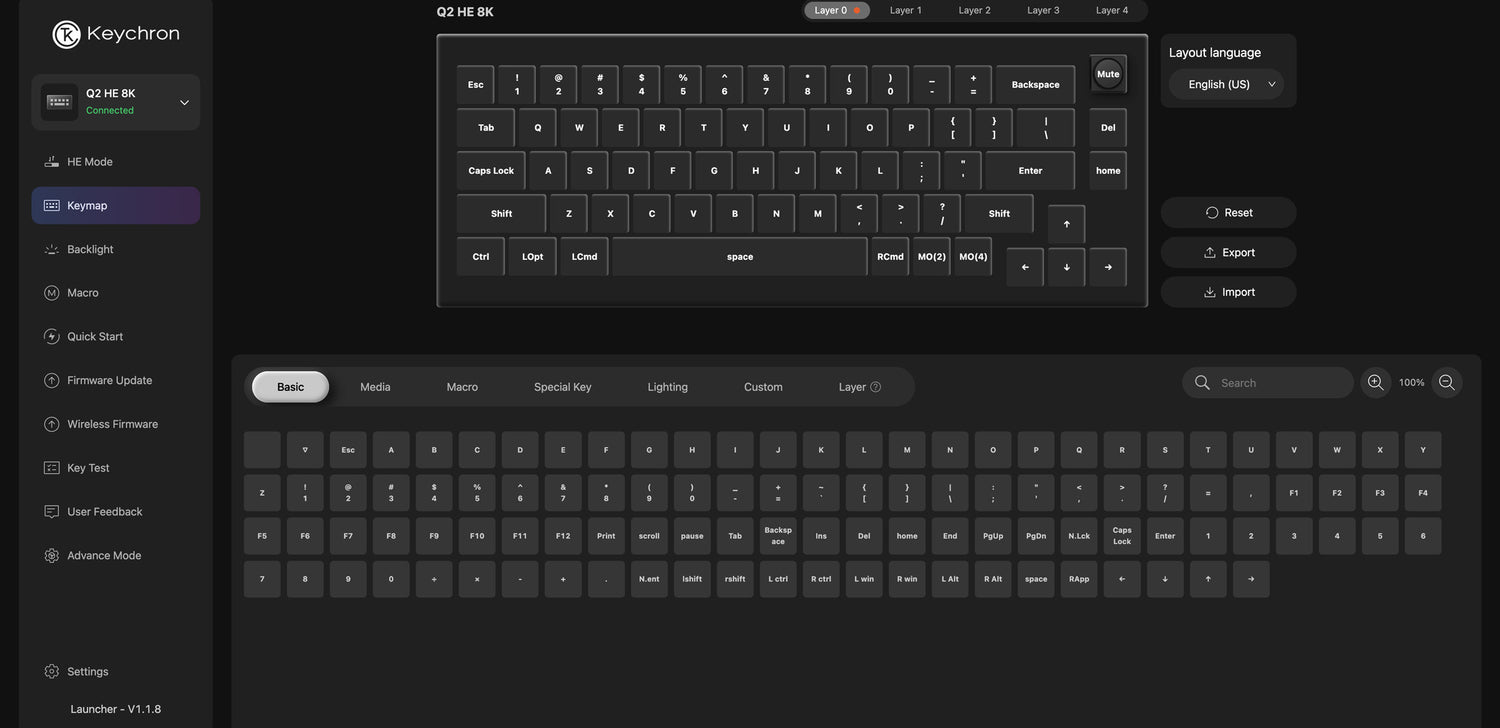The image size is (1500, 728).
Task: Switch keymap to Layer 3
Action: pyautogui.click(x=1043, y=11)
